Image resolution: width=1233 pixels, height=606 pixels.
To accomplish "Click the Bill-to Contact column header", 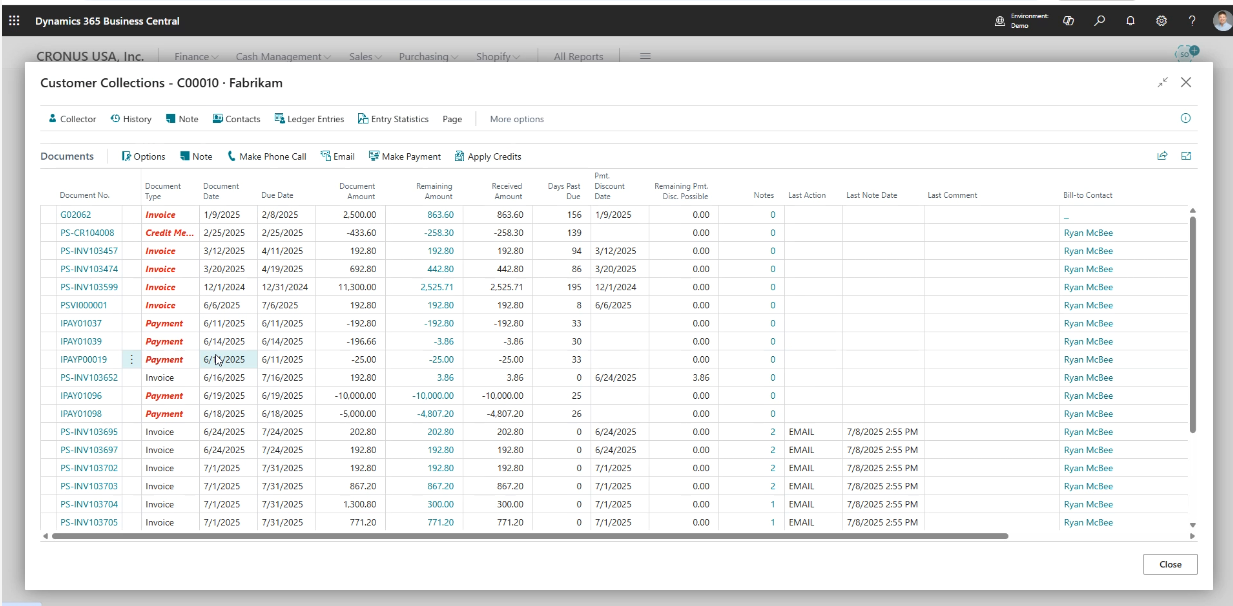I will pyautogui.click(x=1088, y=195).
